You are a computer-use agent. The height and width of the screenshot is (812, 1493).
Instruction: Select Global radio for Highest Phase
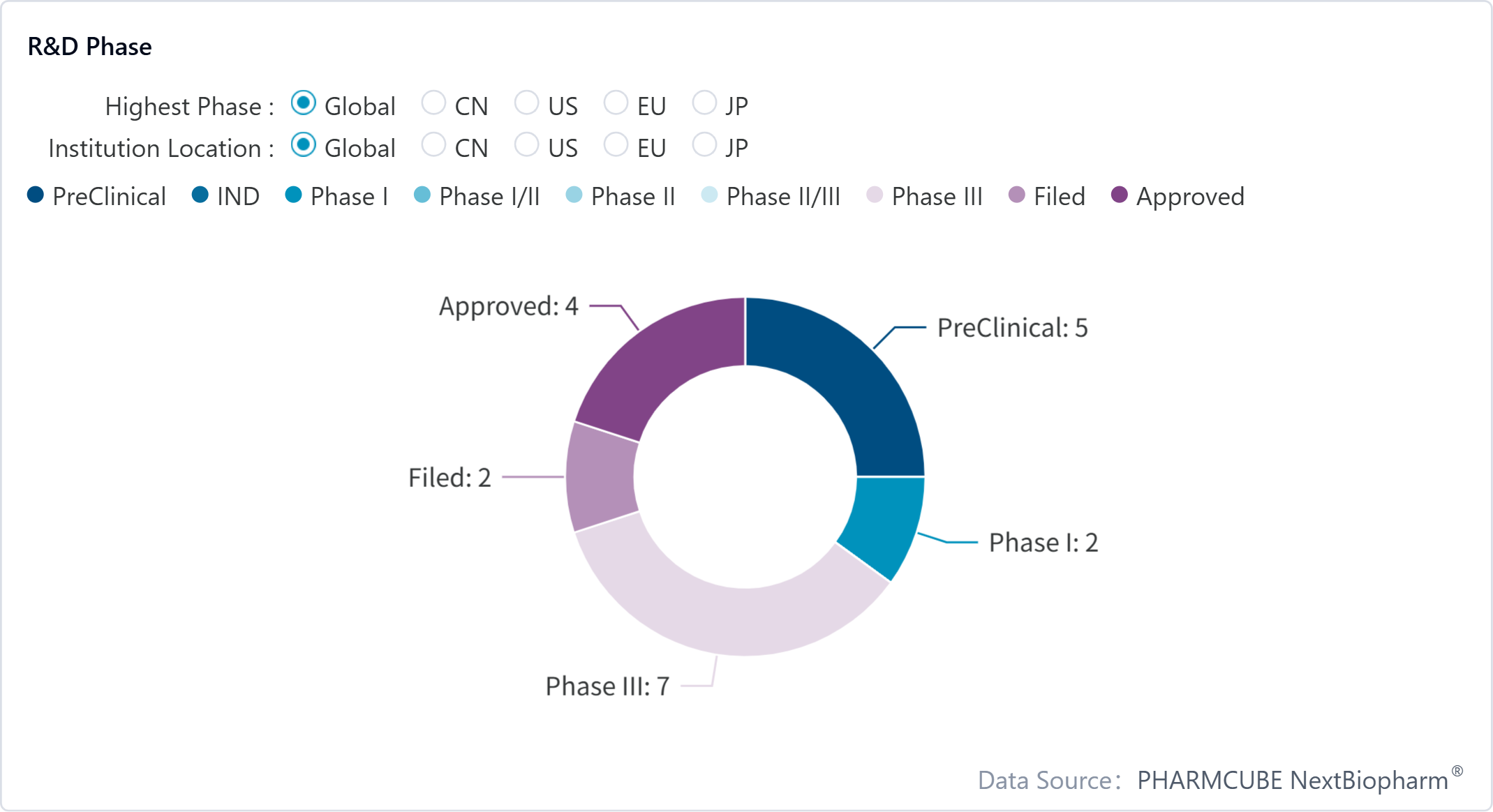click(304, 103)
